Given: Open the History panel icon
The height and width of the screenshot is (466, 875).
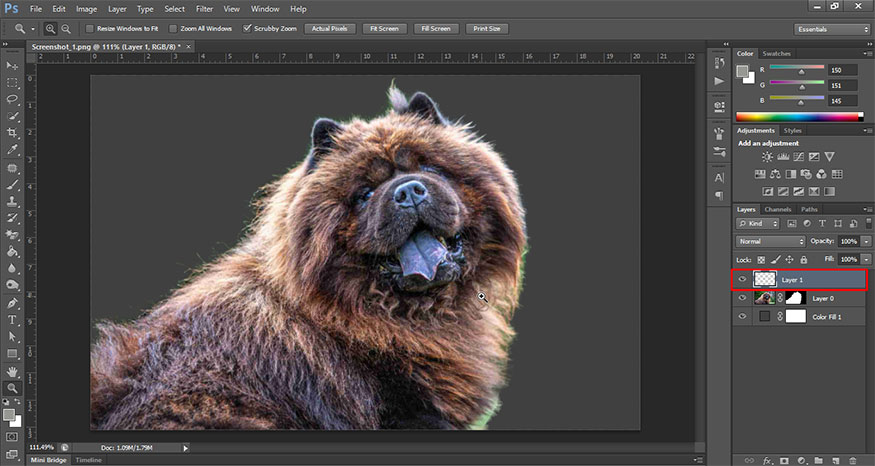Looking at the screenshot, I should 719,64.
